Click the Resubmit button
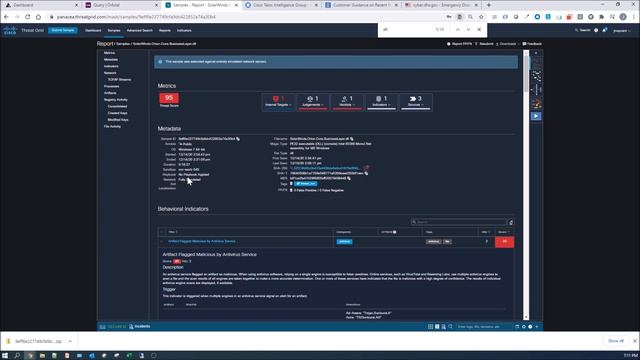 (x=484, y=44)
